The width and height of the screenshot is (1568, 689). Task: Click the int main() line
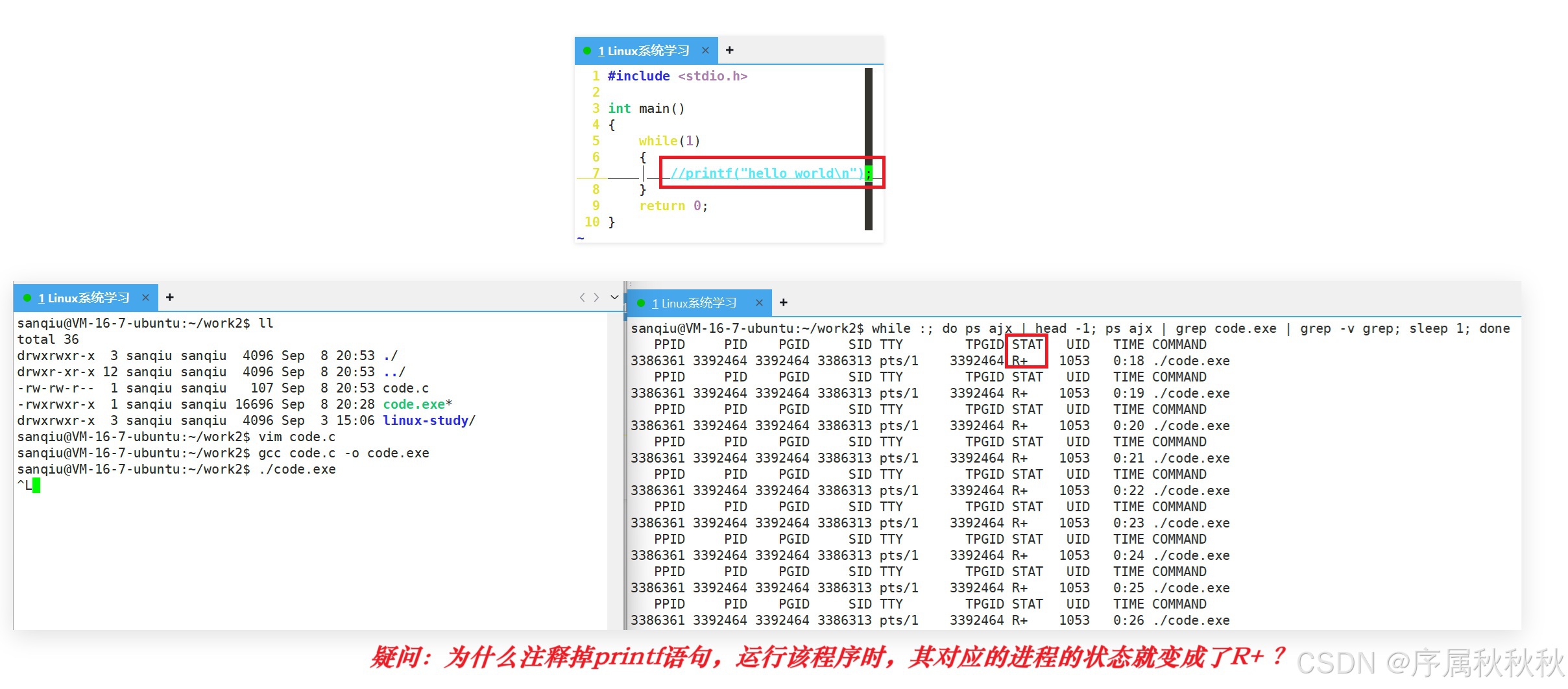pos(646,108)
